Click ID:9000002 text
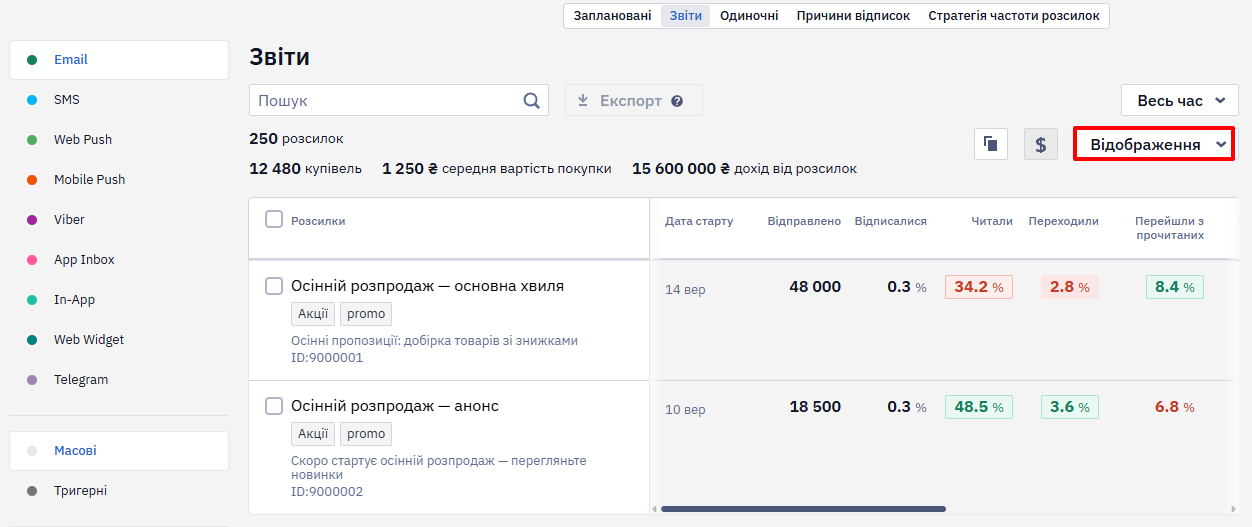This screenshot has height=527, width=1252. pyautogui.click(x=327, y=492)
